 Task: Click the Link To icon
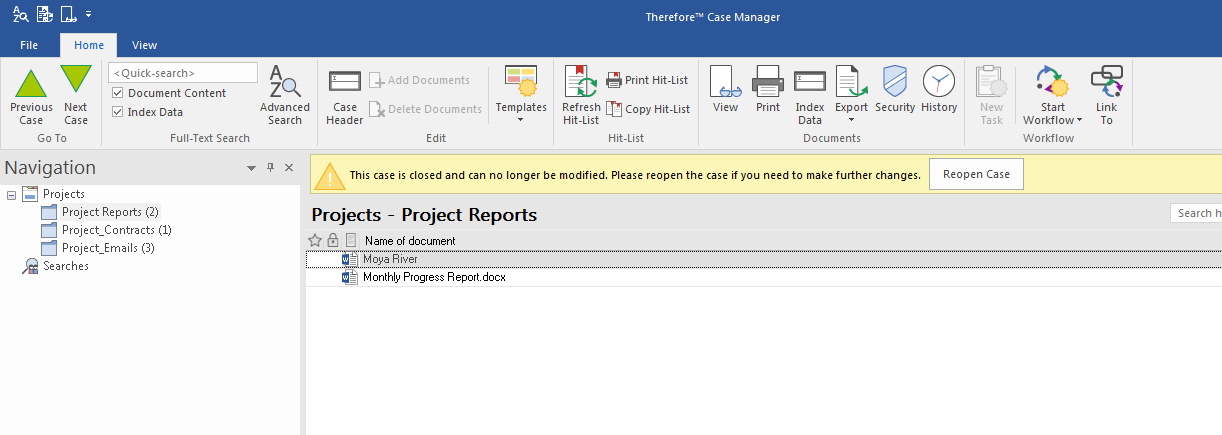pyautogui.click(x=1106, y=96)
